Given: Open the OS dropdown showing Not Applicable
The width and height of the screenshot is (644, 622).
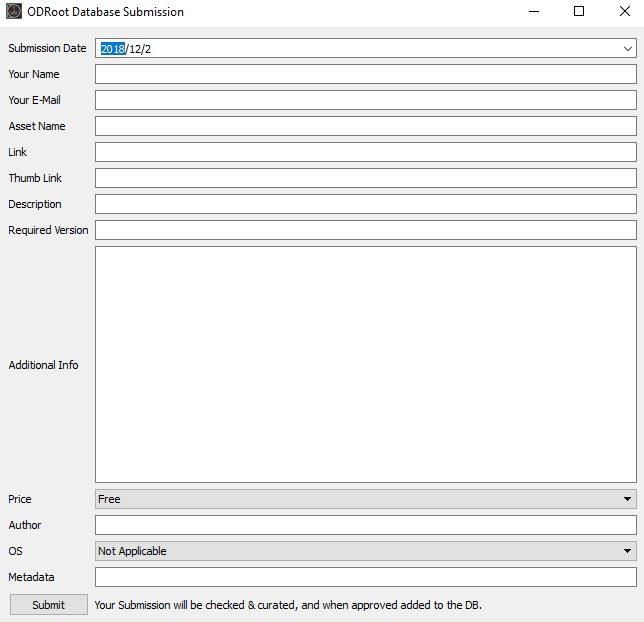Looking at the screenshot, I should point(365,551).
